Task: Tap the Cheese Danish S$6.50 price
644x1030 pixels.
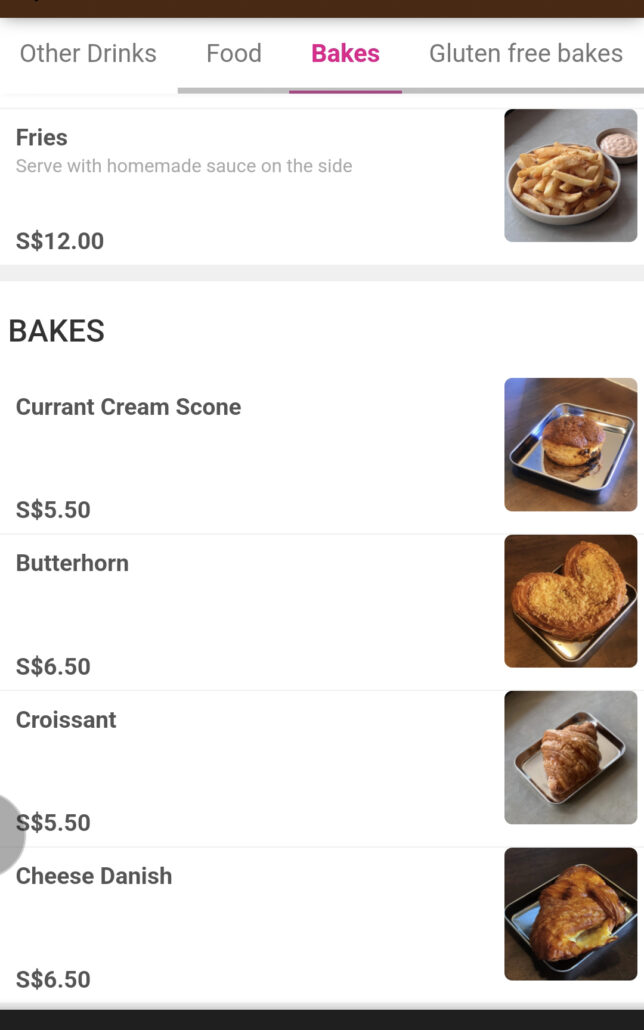Action: [53, 980]
